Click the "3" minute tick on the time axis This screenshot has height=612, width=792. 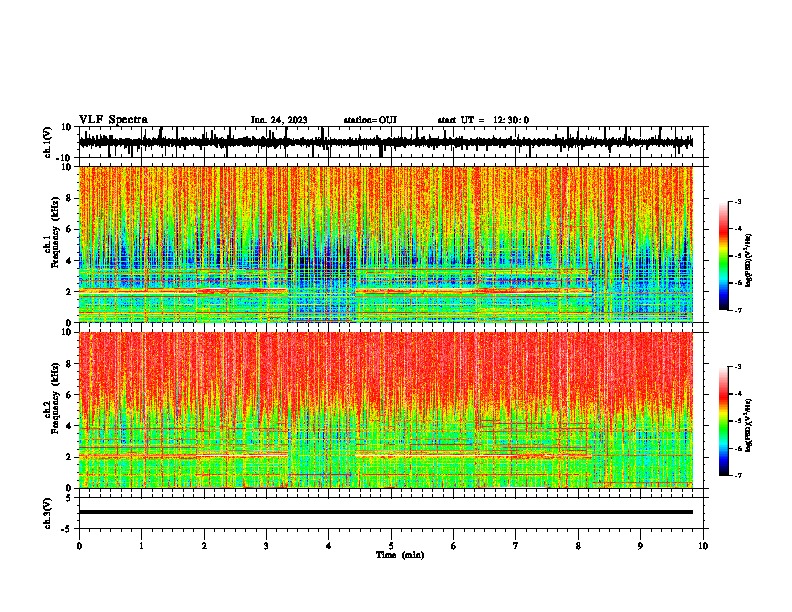pos(266,546)
